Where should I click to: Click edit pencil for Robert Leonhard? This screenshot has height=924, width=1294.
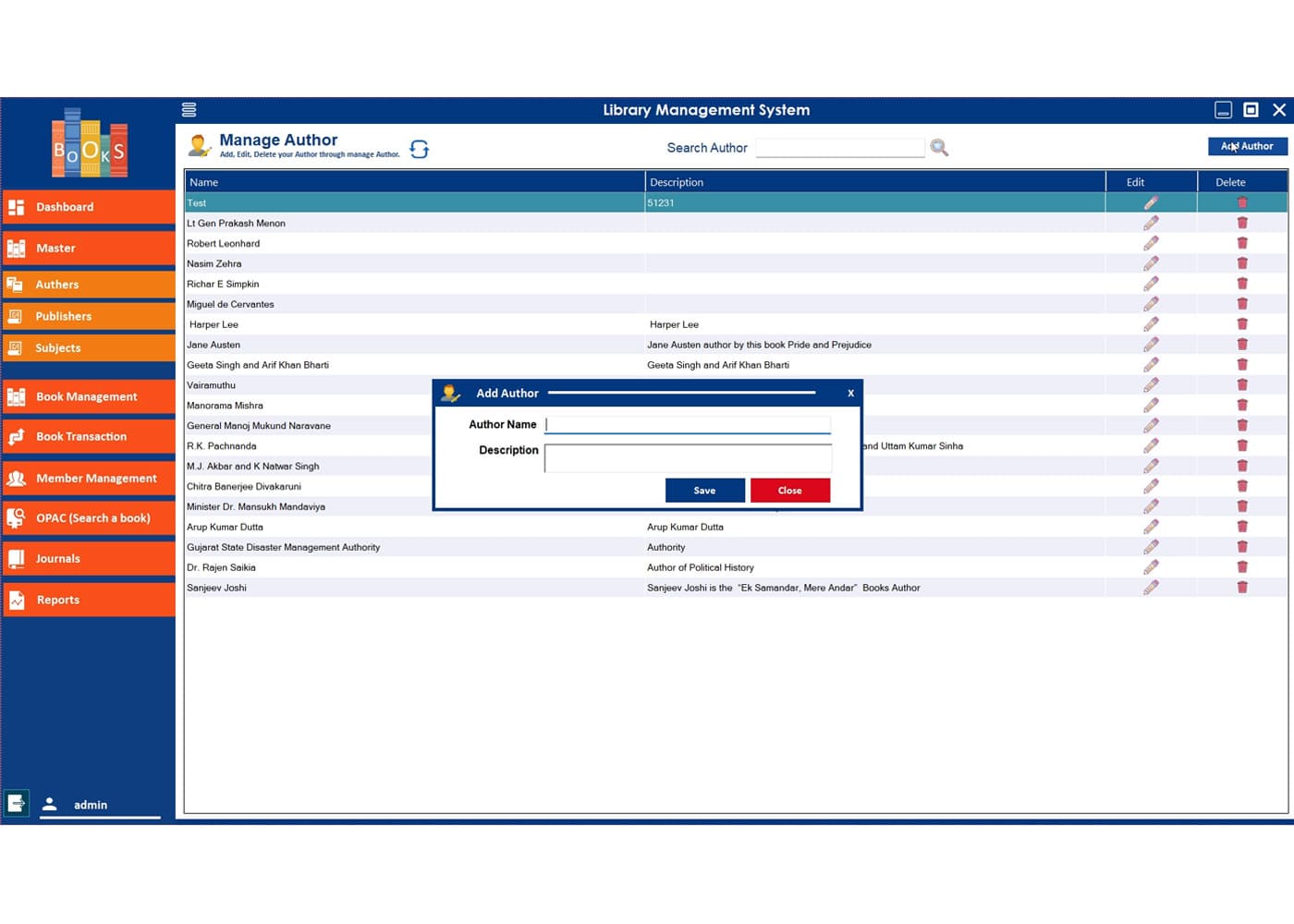(x=1151, y=243)
